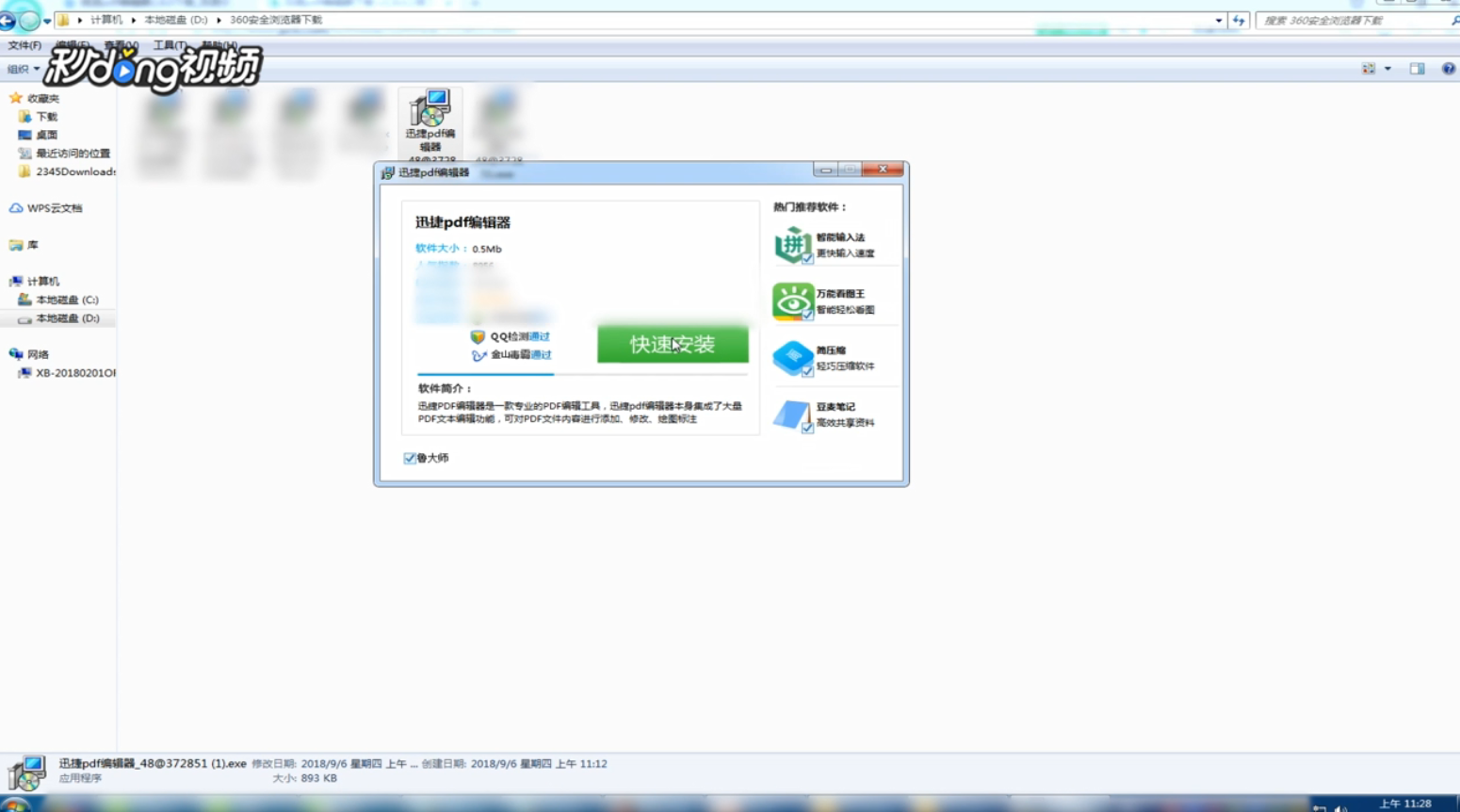Click the 360安全浏览器下载 address bar segment
The height and width of the screenshot is (812, 1460).
click(x=276, y=20)
